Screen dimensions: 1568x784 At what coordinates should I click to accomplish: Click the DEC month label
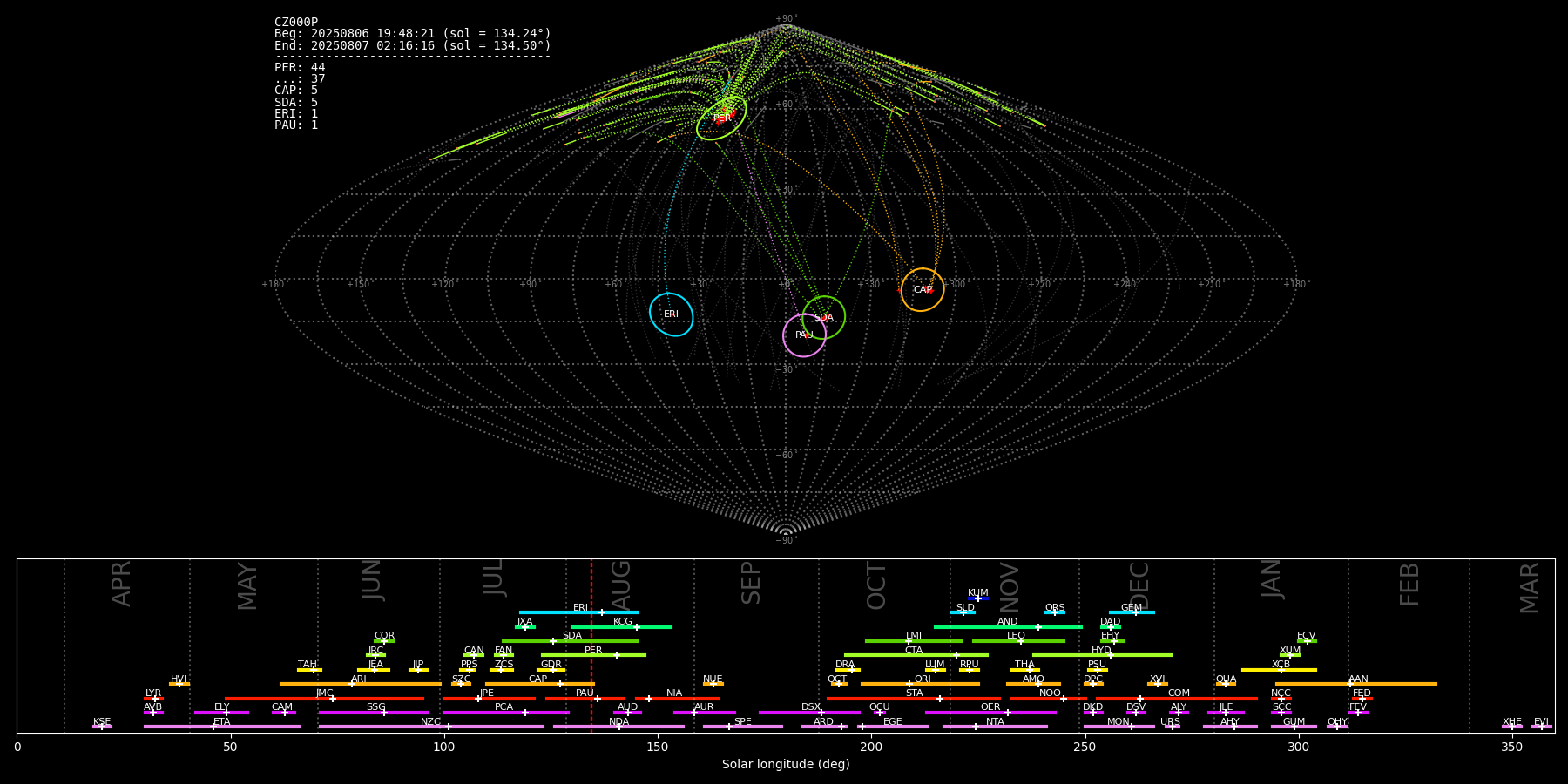(x=1139, y=585)
